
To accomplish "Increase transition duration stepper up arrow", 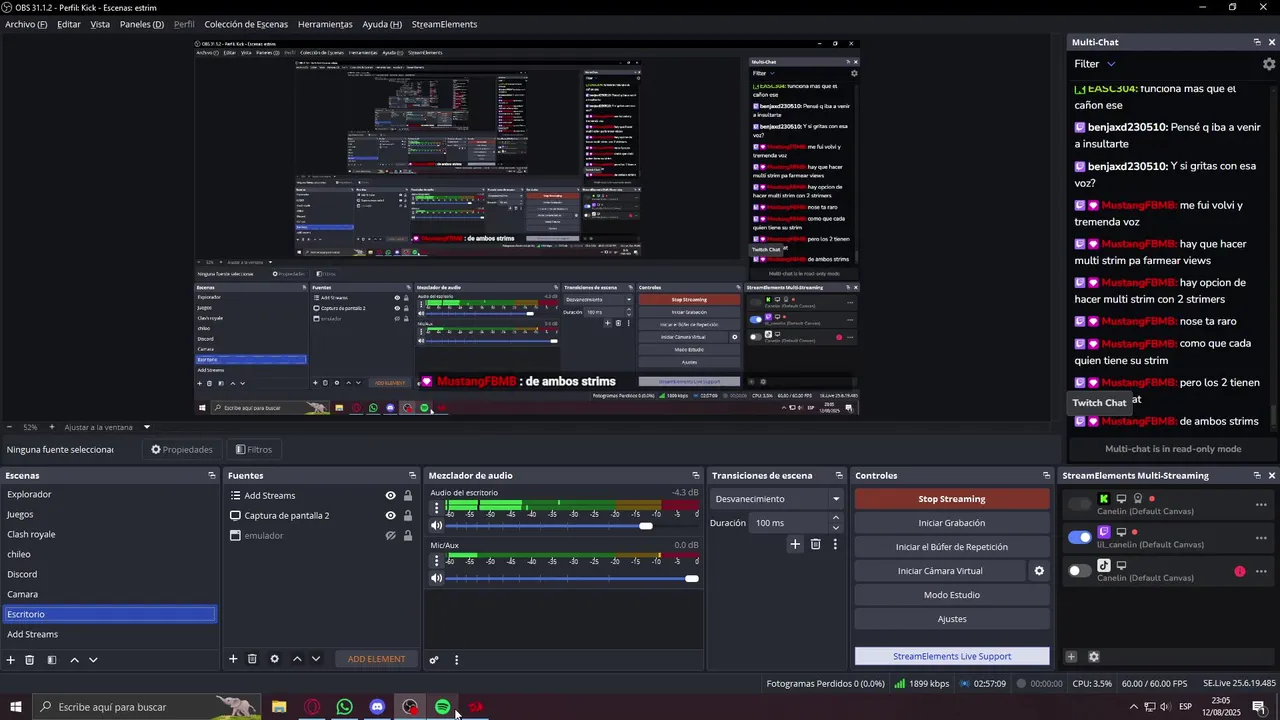I will (x=836, y=518).
